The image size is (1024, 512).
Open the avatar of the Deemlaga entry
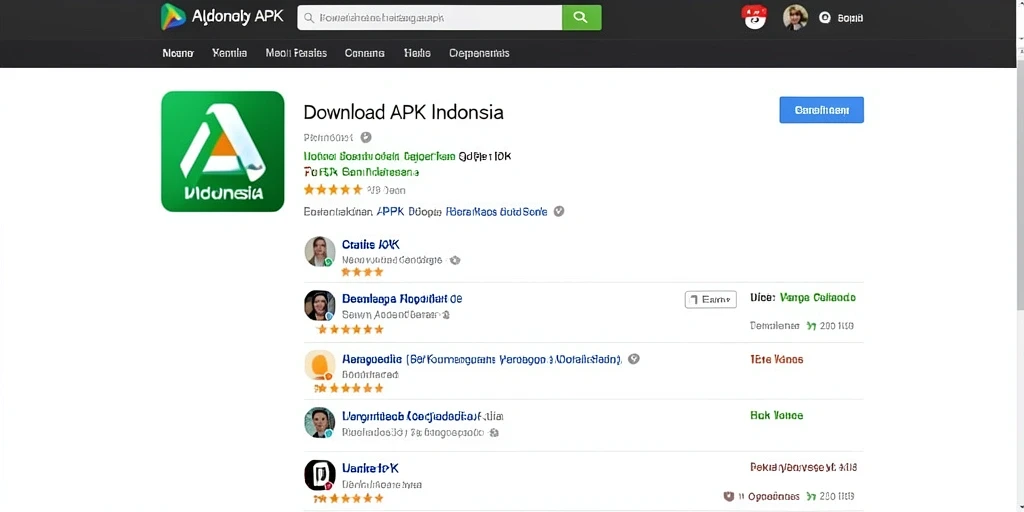(x=320, y=305)
